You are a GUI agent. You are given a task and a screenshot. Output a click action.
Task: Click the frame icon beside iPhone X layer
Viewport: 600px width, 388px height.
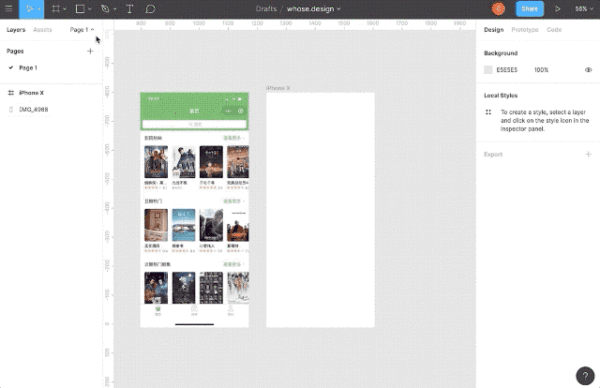click(x=11, y=93)
